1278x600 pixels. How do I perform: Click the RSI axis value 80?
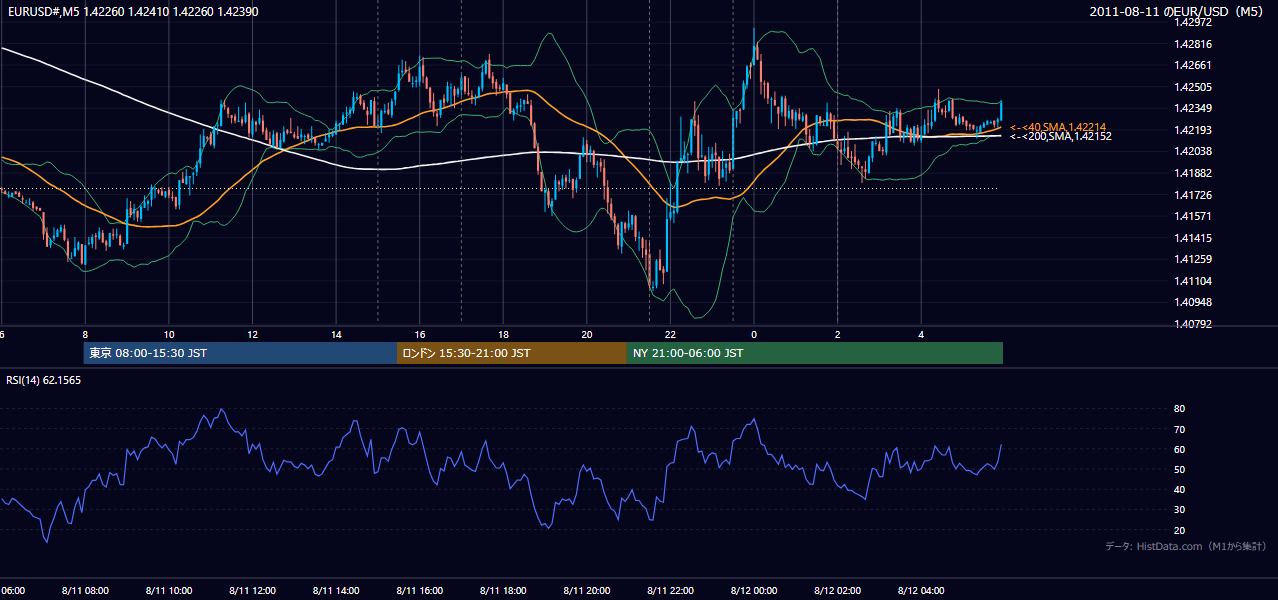click(1179, 409)
